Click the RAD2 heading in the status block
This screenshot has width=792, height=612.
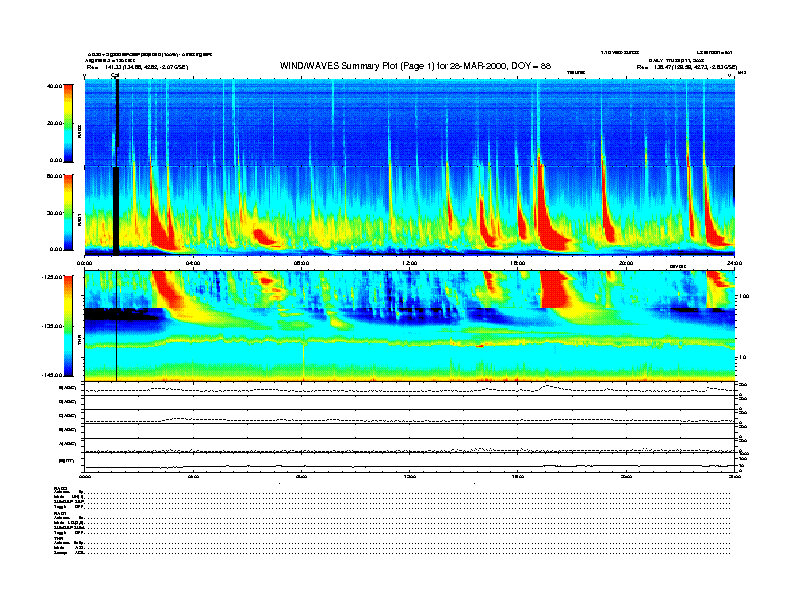point(61,488)
